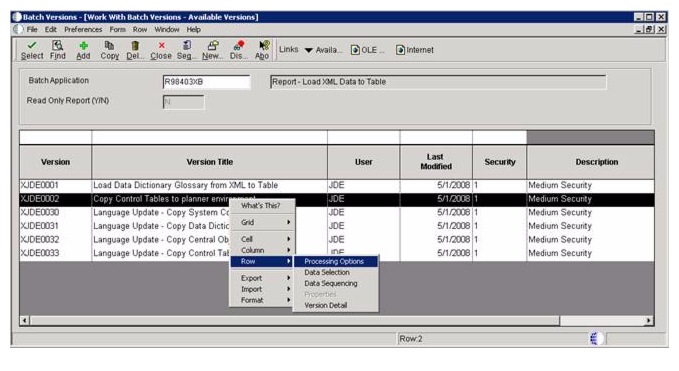679x371 pixels.
Task: Click the User column header
Action: click(364, 162)
